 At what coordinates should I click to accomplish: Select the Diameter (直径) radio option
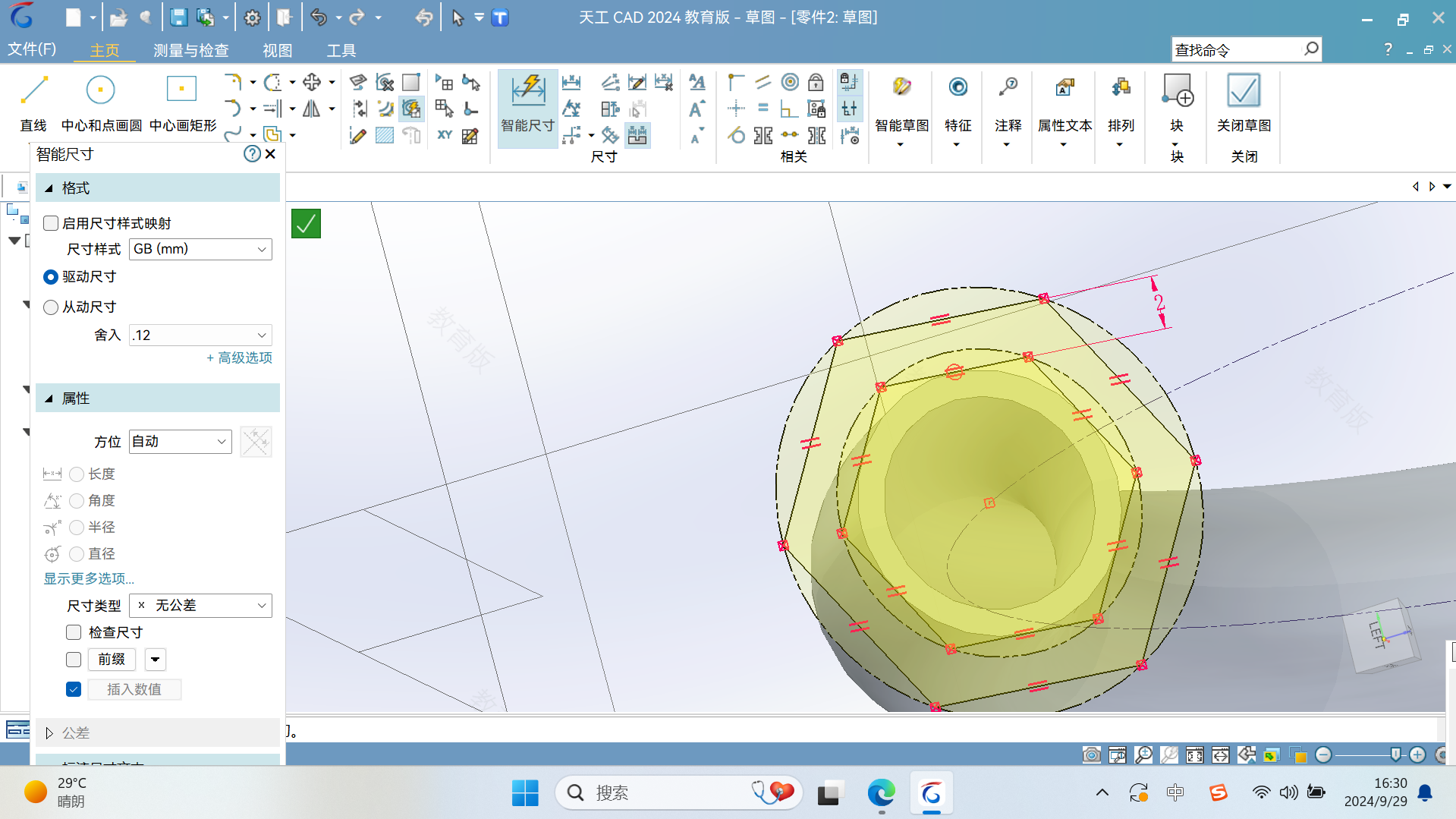coord(77,554)
